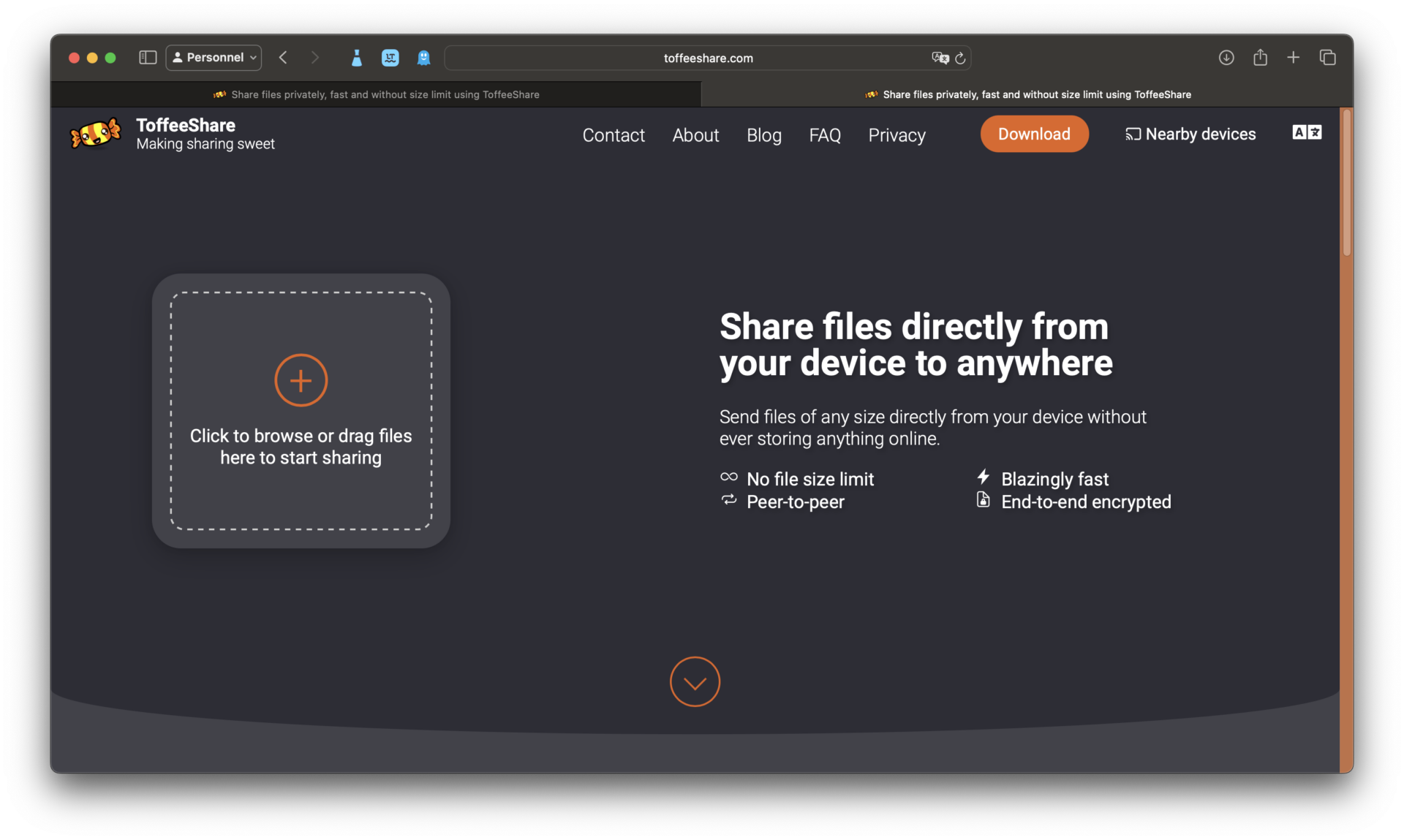Click the encrypted file lock icon
Viewport: 1404px width, 840px height.
pyautogui.click(x=984, y=500)
